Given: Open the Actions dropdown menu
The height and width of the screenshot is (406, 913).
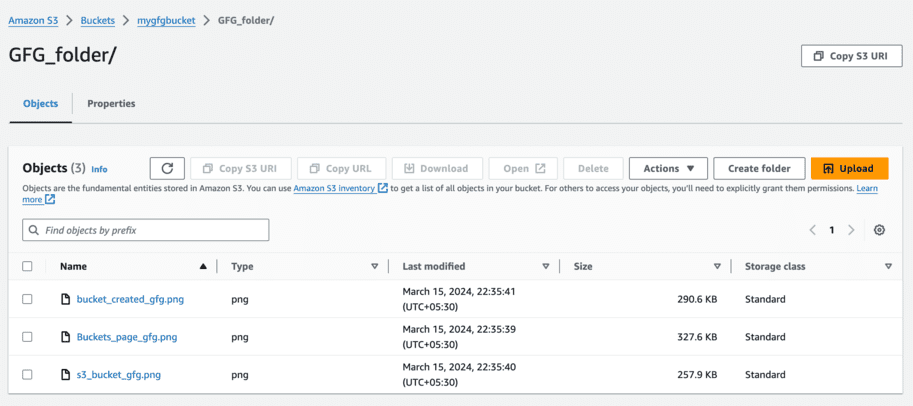Looking at the screenshot, I should pos(668,169).
